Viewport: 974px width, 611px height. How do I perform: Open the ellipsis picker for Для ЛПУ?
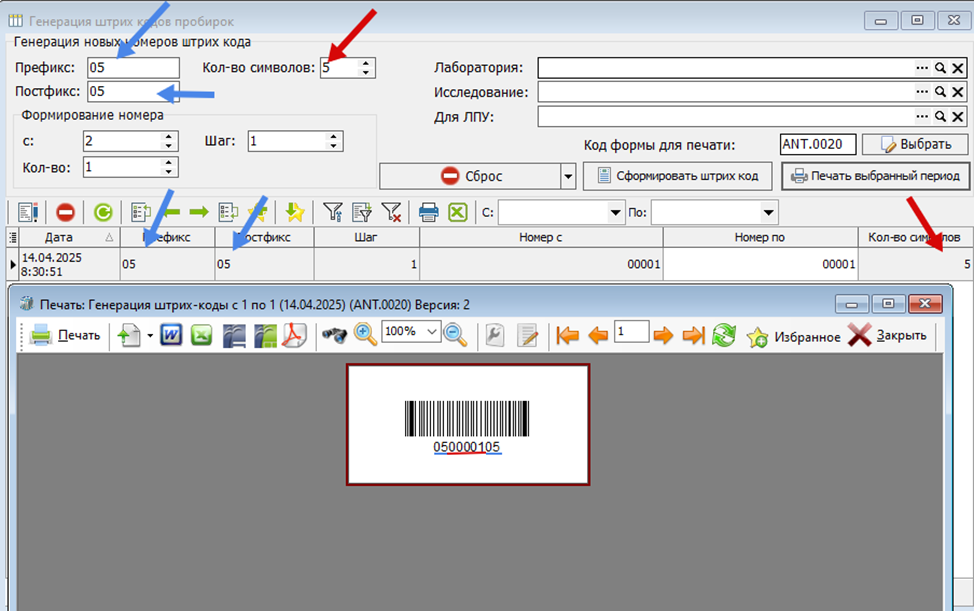pos(922,117)
